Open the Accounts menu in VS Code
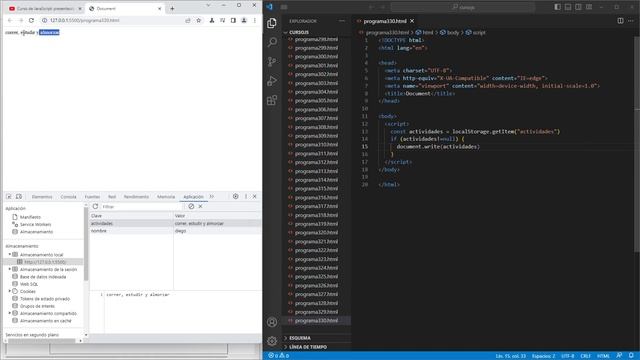This screenshot has height=360, width=640. click(272, 322)
